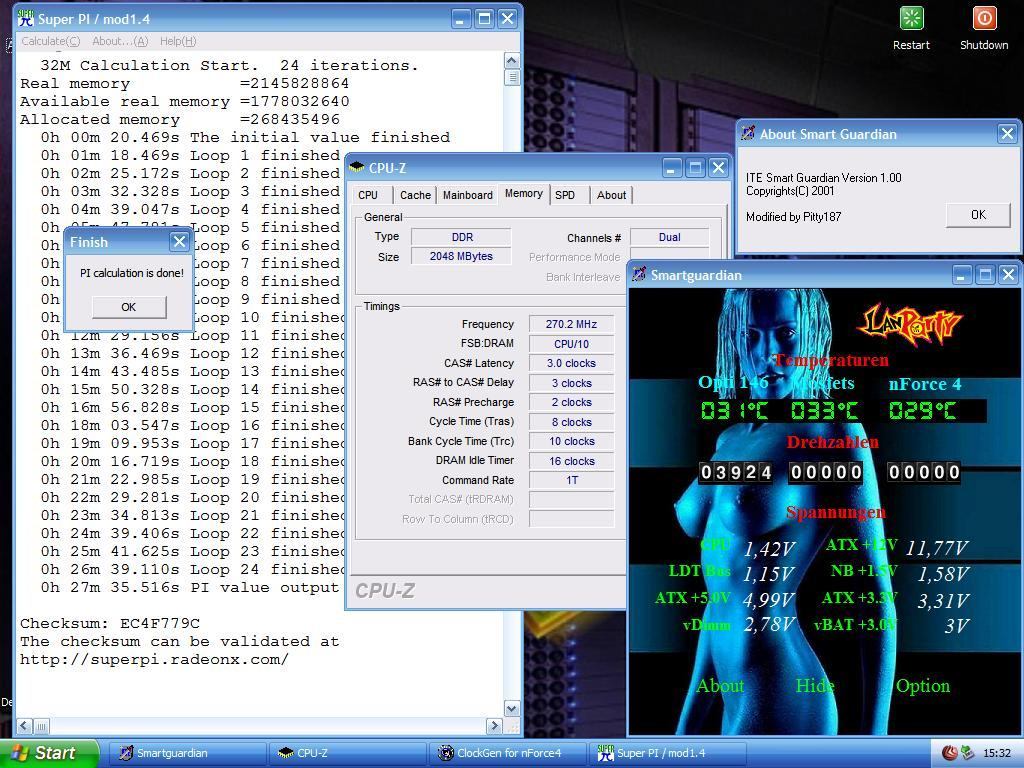Click PI value output line
Viewport: 1024px width, 768px height.
(190, 588)
